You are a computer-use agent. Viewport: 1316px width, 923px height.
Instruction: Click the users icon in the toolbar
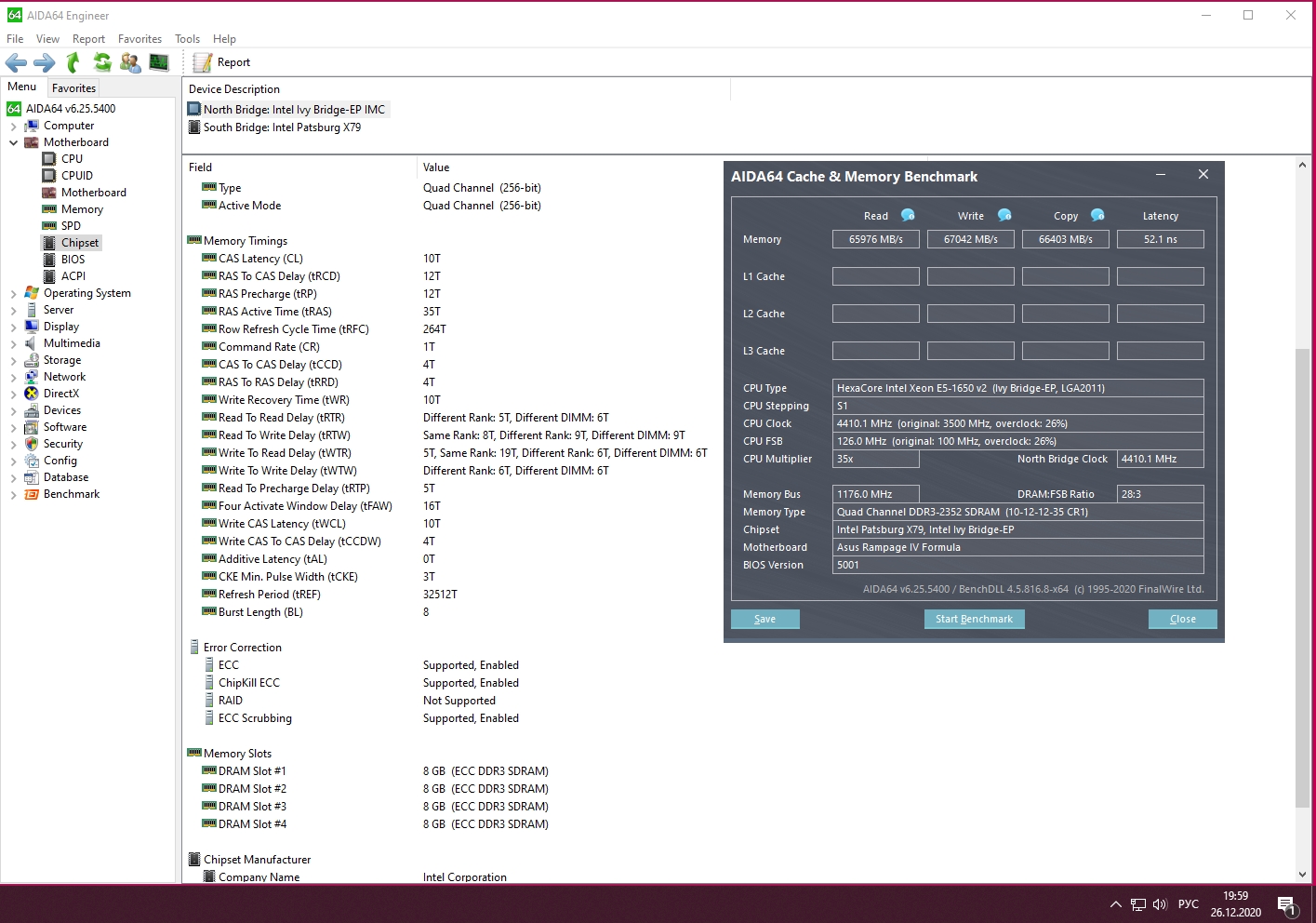coord(131,62)
